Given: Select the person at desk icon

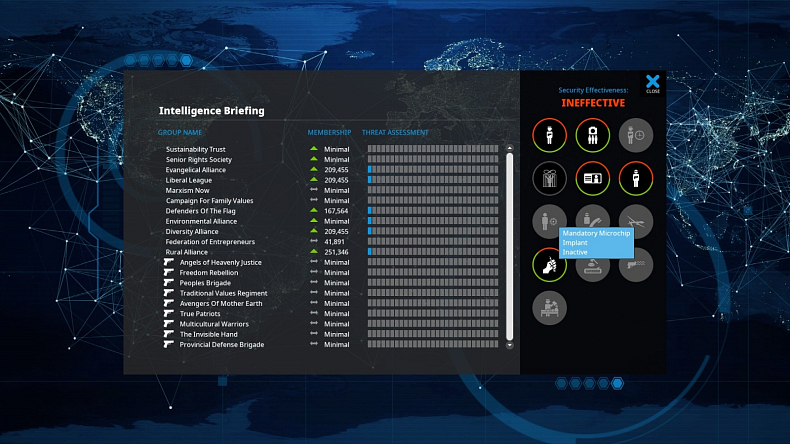Looking at the screenshot, I should (x=548, y=307).
